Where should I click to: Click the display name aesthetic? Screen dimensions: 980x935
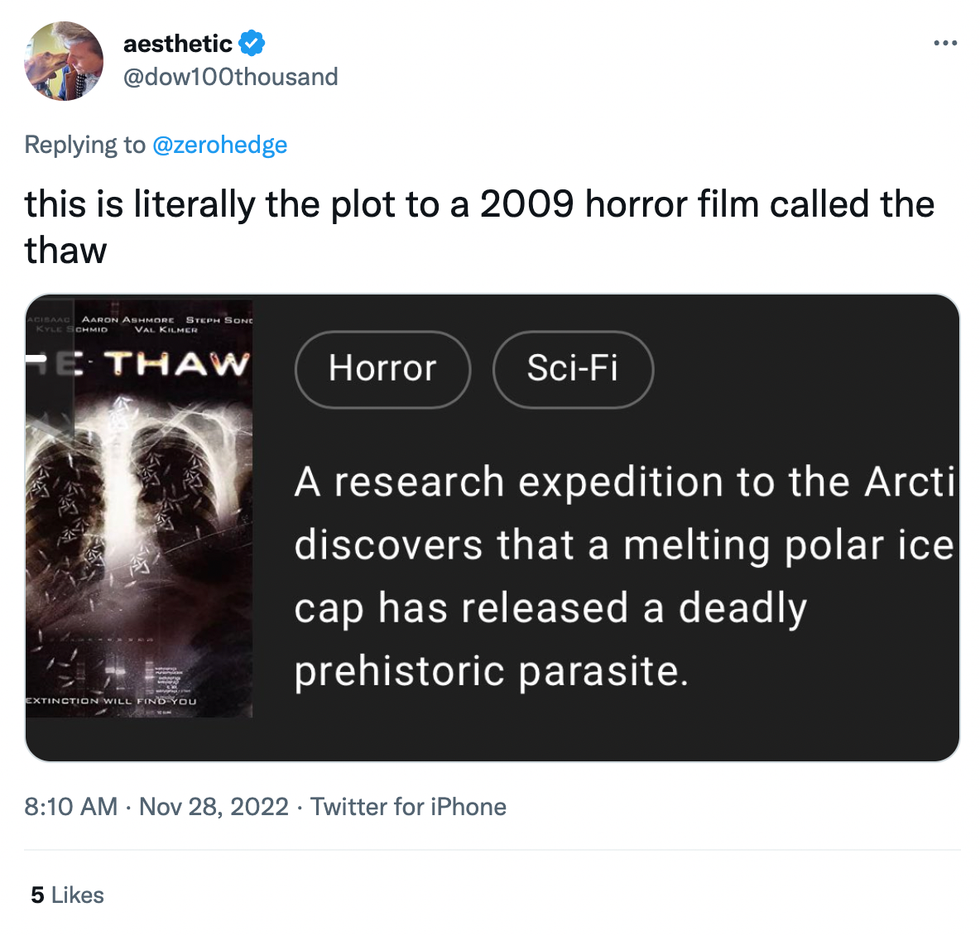click(x=177, y=43)
